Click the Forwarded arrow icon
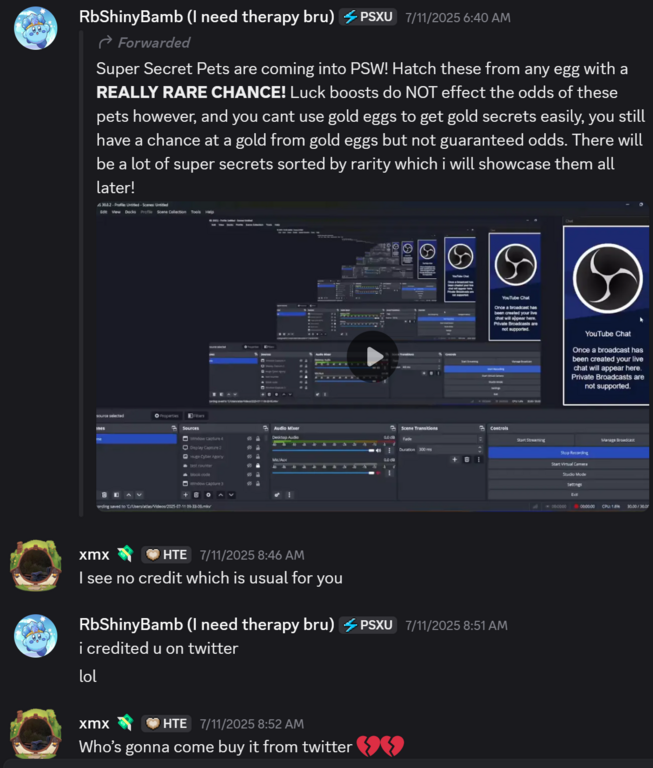This screenshot has width=653, height=768. pos(104,42)
